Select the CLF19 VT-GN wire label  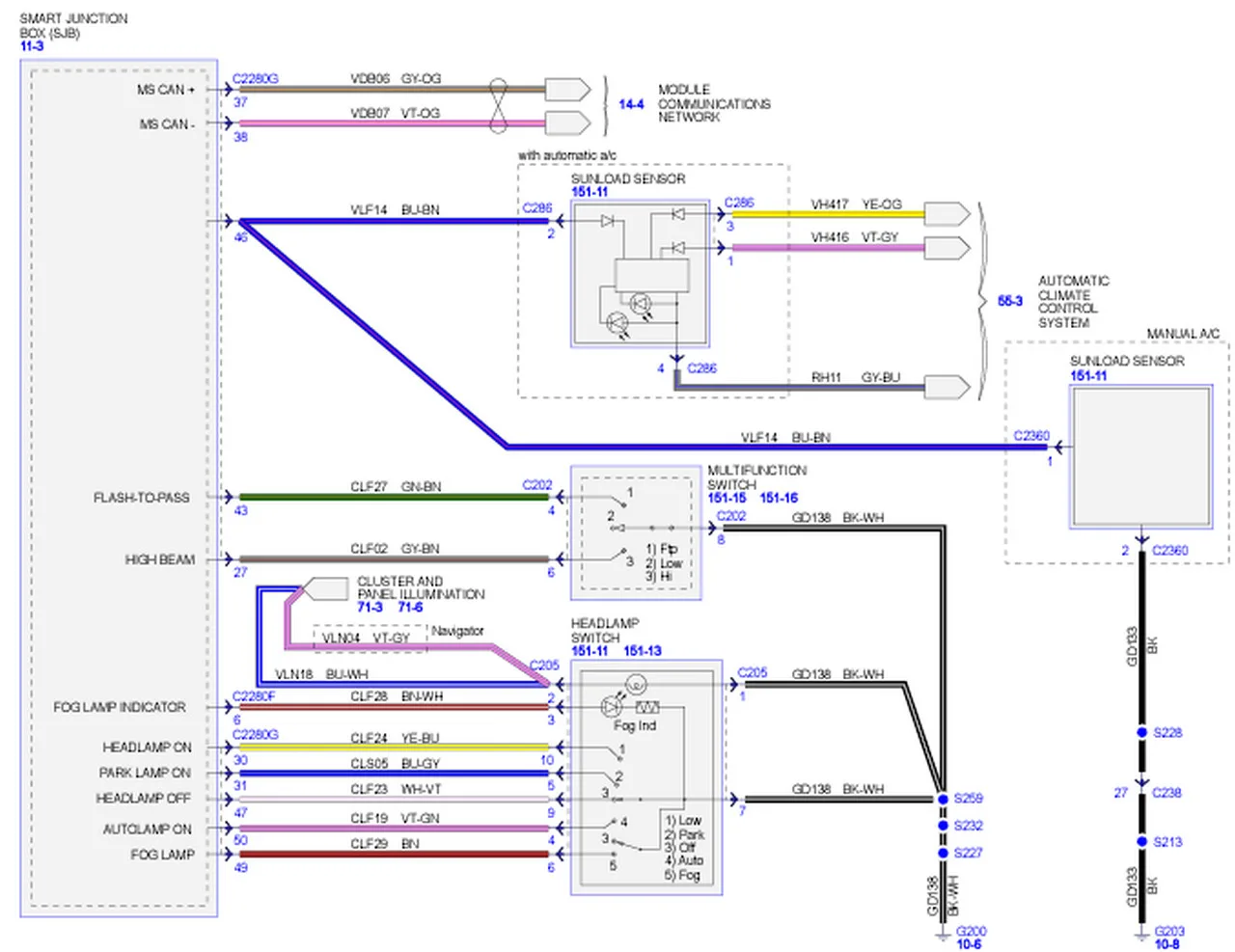pyautogui.click(x=396, y=818)
